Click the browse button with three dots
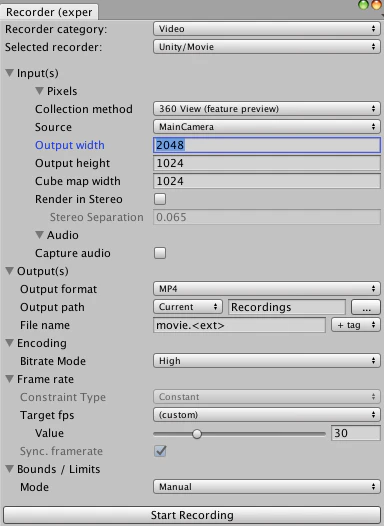This screenshot has height=526, width=384. click(x=366, y=307)
